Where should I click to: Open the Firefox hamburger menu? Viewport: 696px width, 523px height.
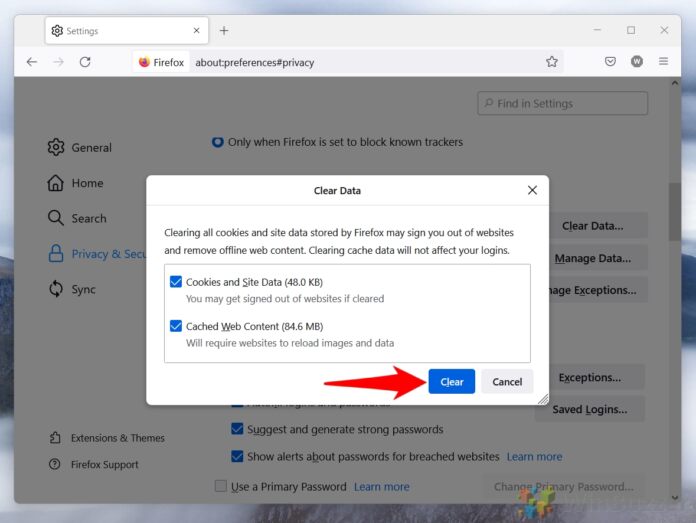click(x=664, y=61)
